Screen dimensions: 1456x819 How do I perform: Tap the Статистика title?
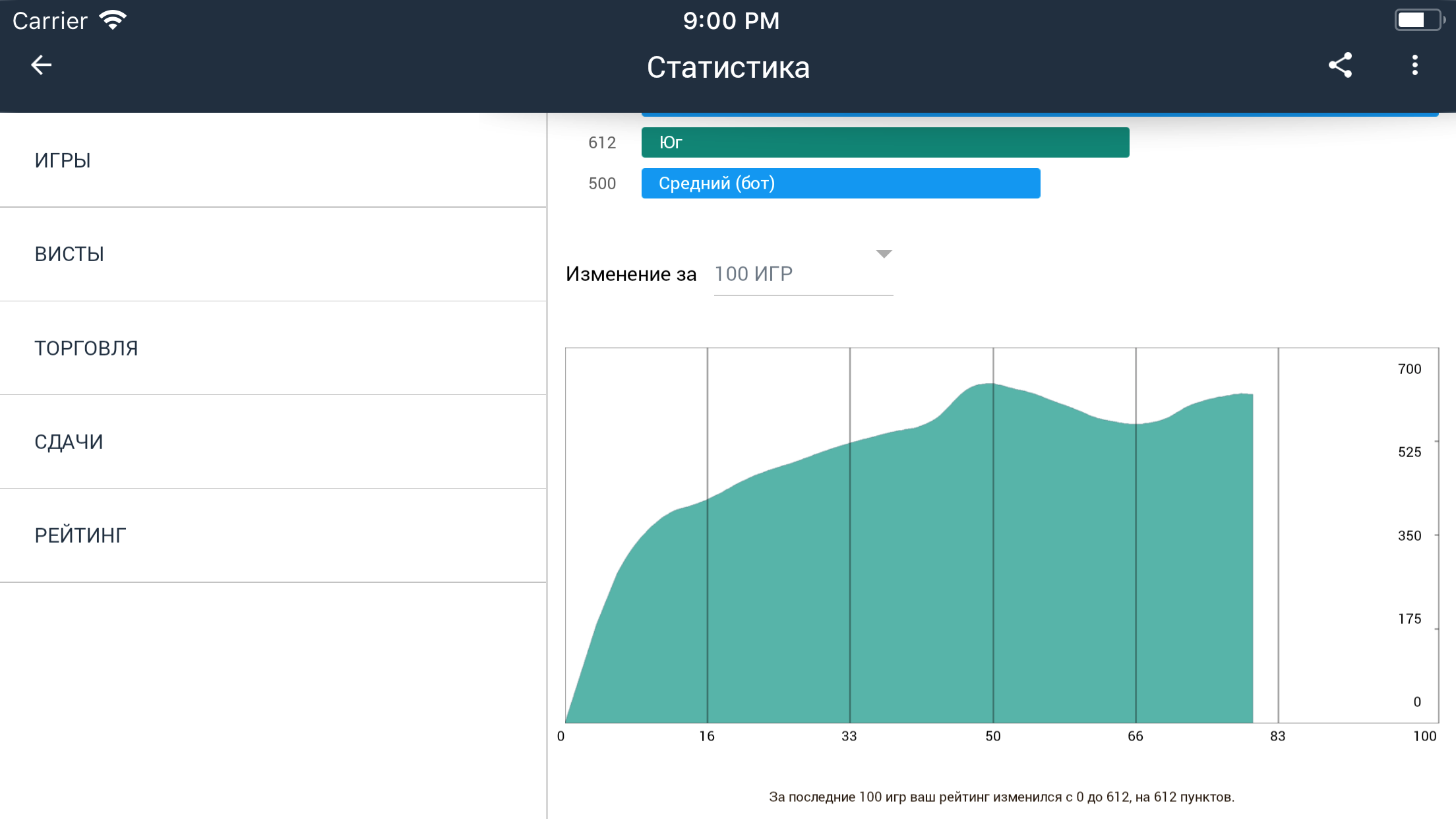(728, 67)
